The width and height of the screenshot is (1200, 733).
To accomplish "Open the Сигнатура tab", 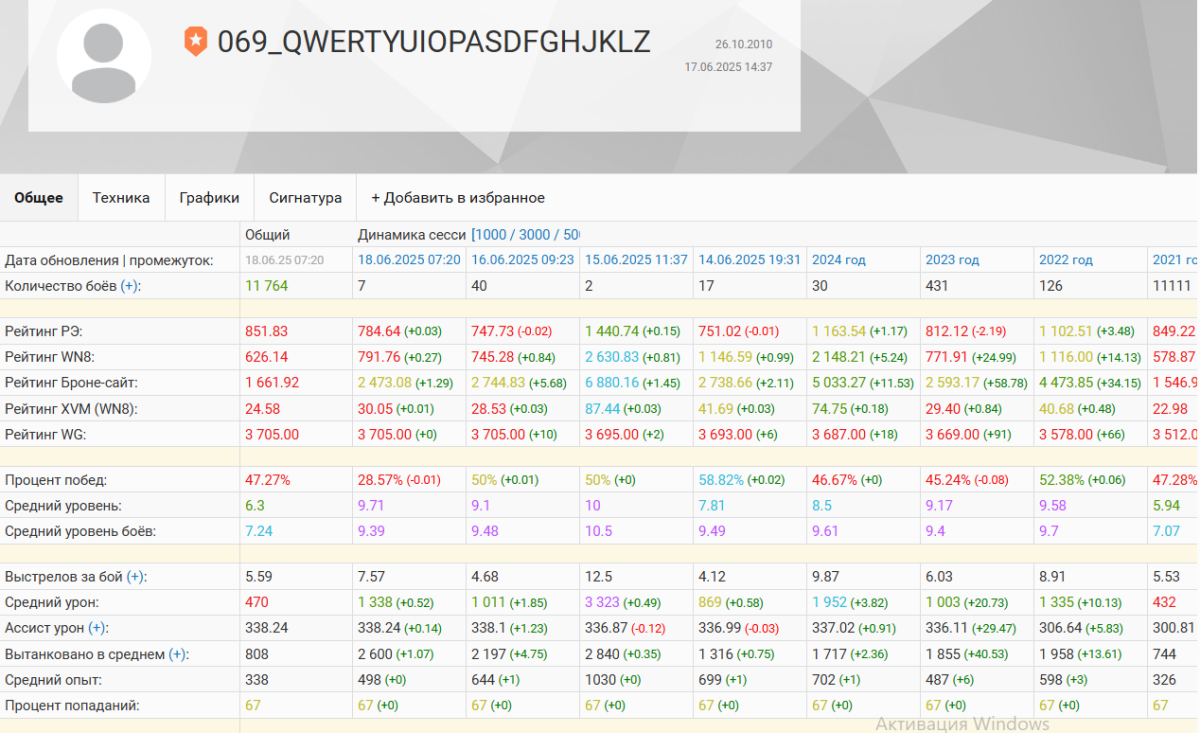I will (305, 198).
